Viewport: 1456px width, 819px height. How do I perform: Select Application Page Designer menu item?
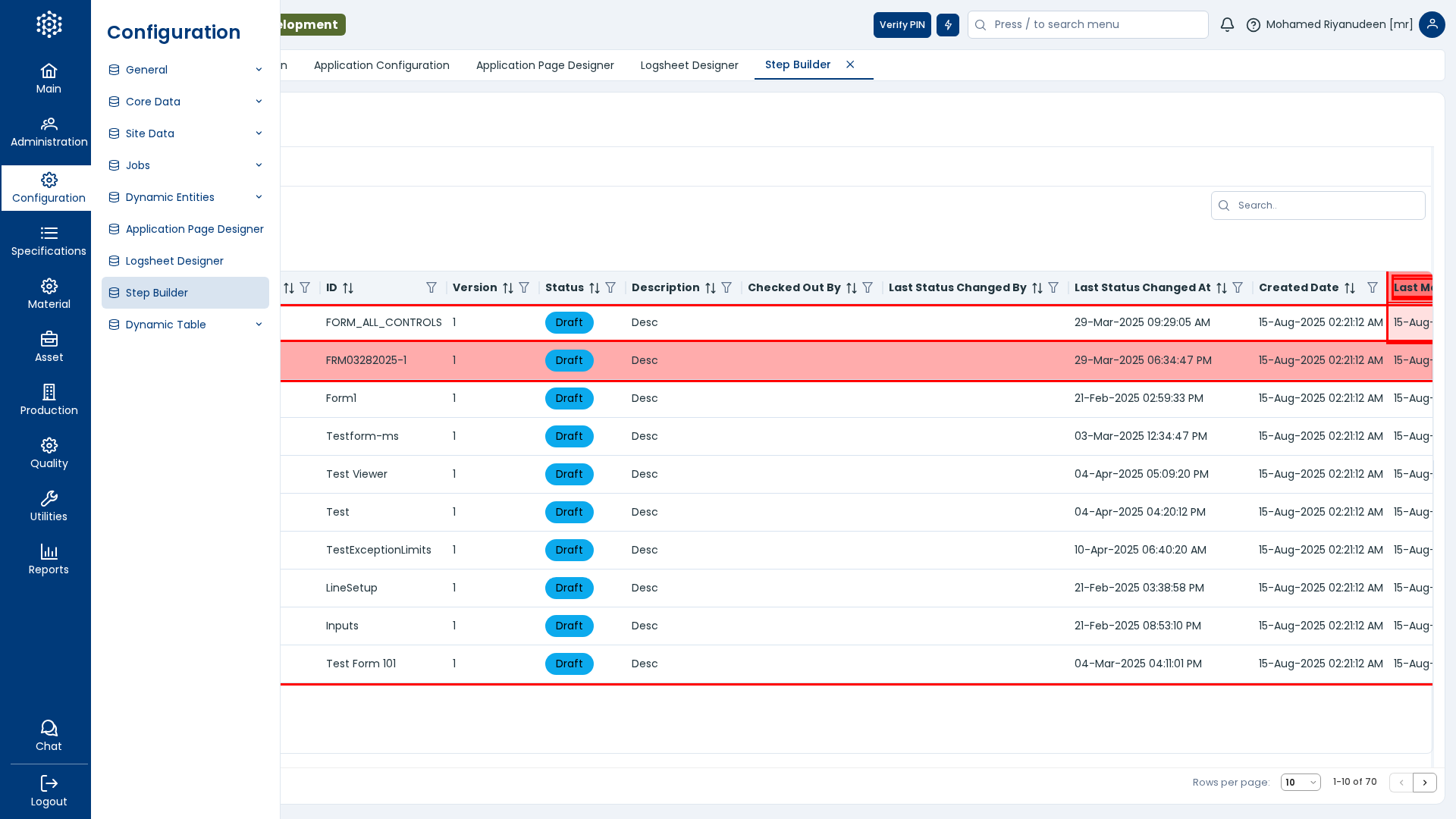[x=194, y=229]
